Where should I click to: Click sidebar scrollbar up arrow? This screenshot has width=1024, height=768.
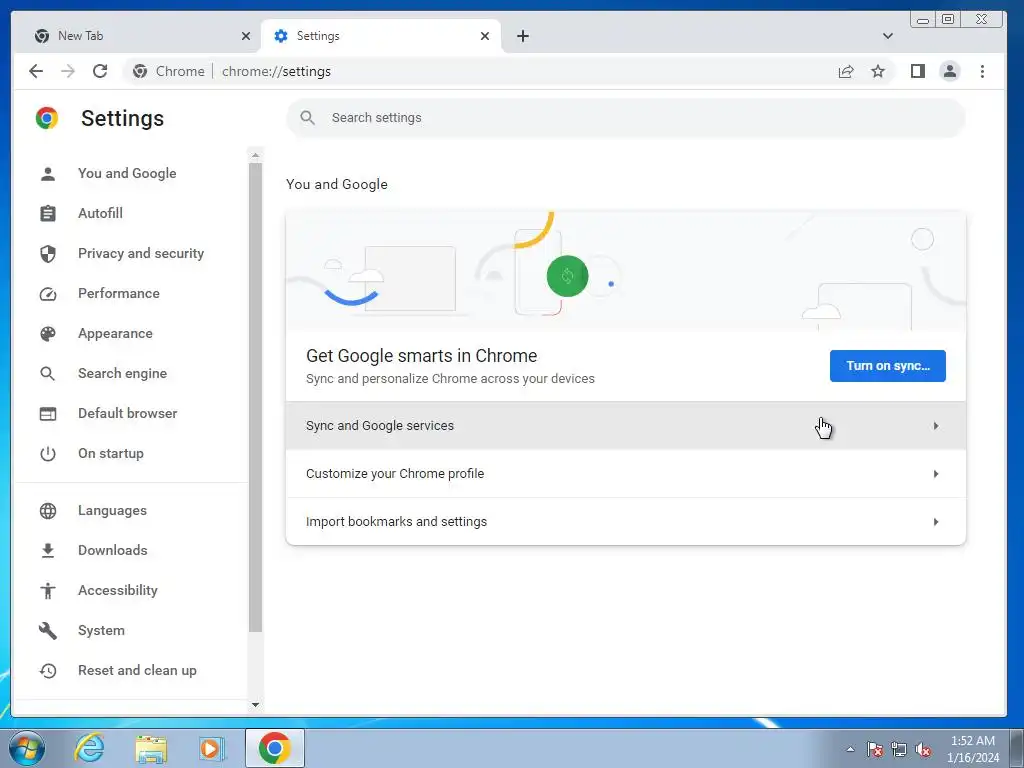[x=255, y=155]
